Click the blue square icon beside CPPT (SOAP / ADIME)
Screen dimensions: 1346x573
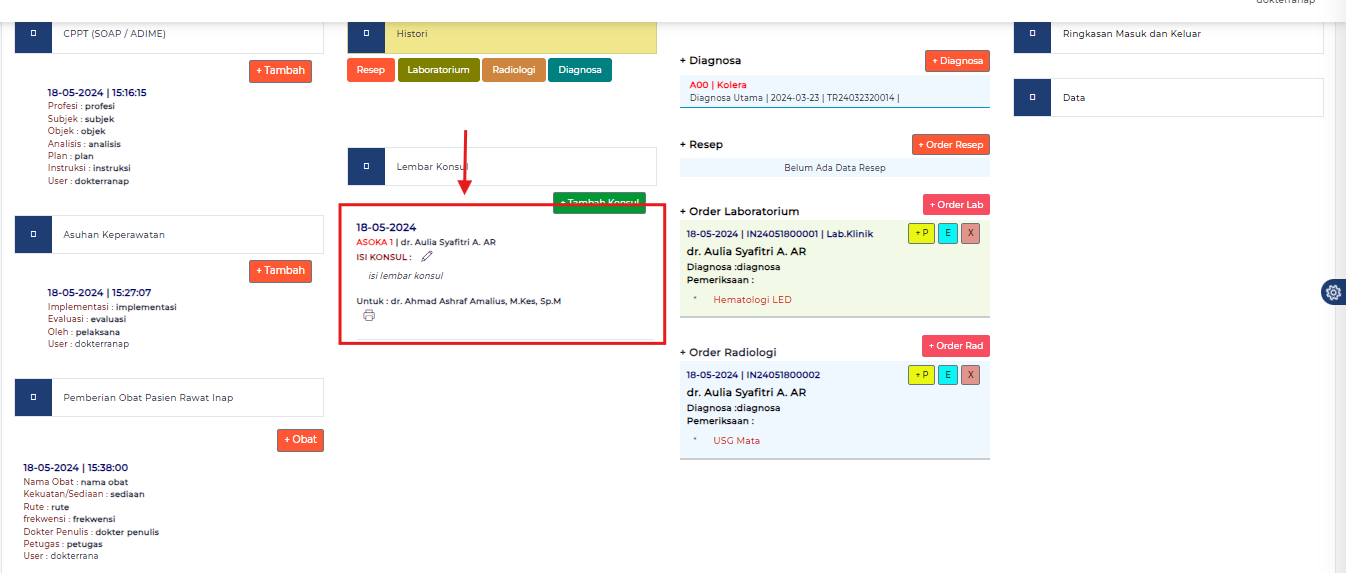coord(33,34)
